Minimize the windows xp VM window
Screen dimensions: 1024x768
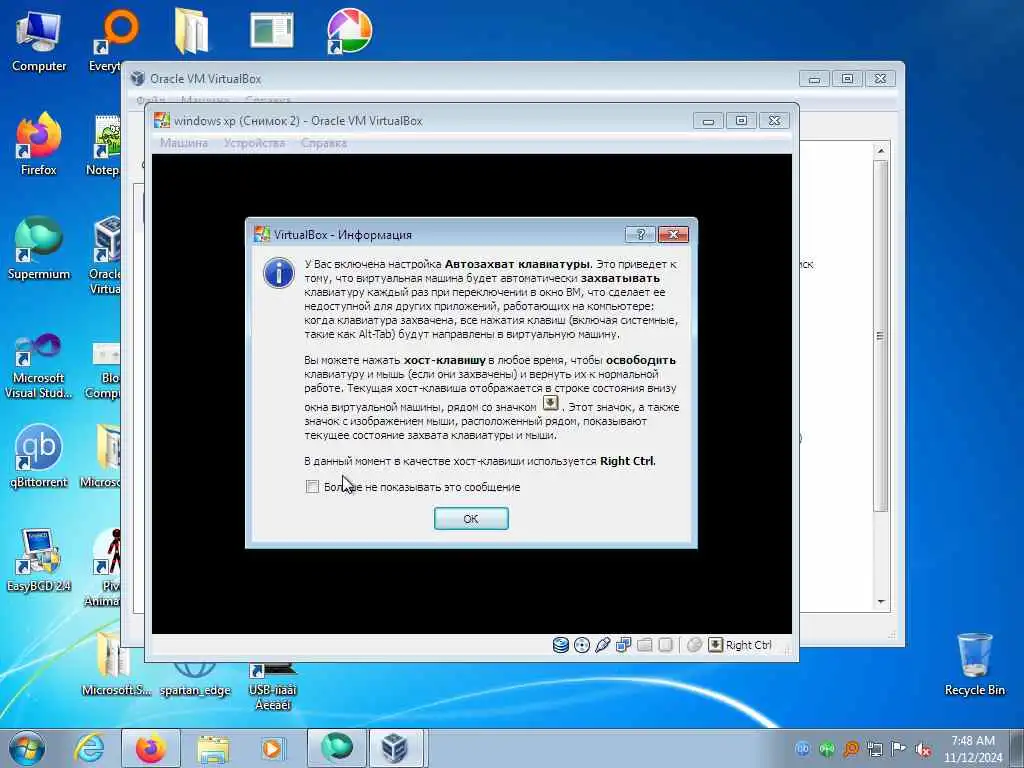point(708,121)
